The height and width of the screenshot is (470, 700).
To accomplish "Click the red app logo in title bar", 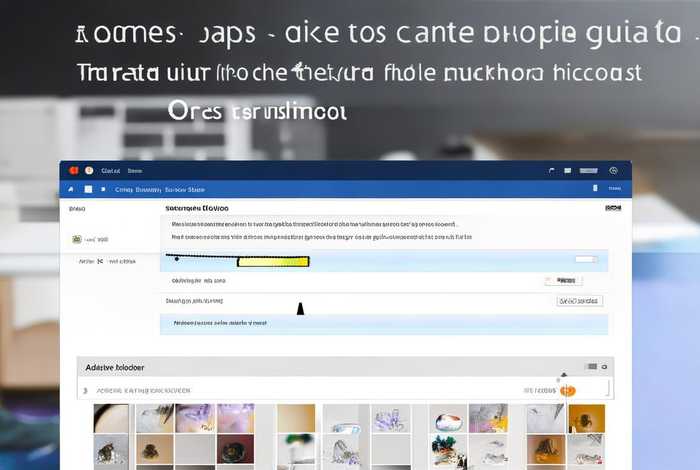I will pos(73,171).
